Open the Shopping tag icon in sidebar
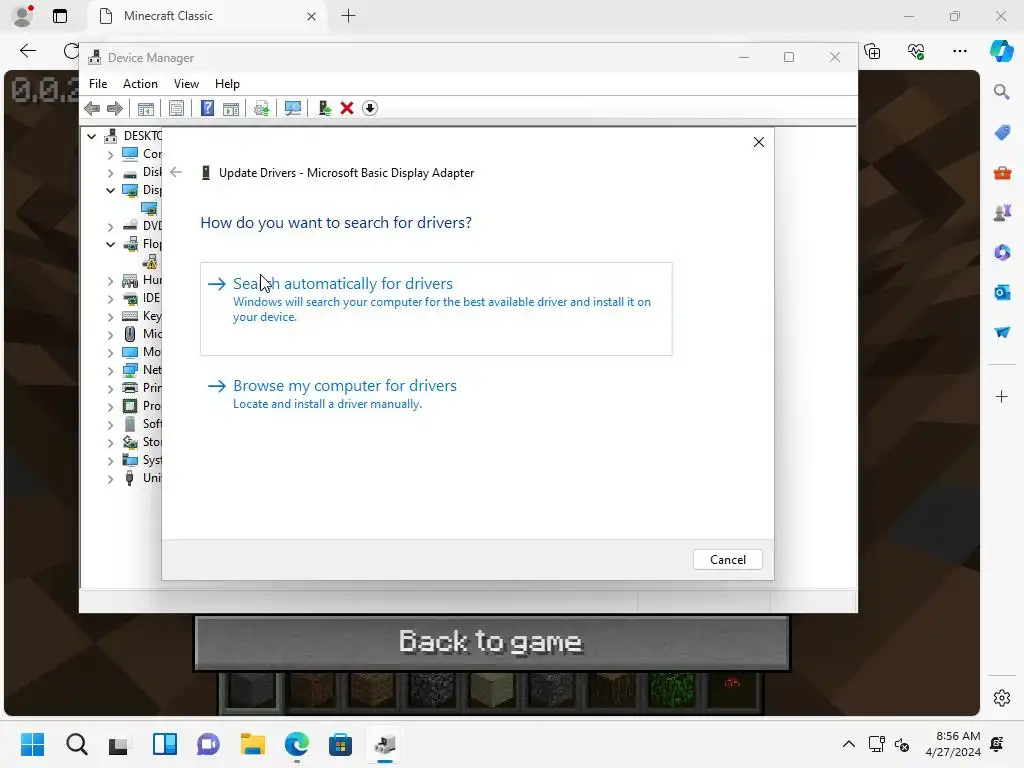 click(x=1002, y=133)
